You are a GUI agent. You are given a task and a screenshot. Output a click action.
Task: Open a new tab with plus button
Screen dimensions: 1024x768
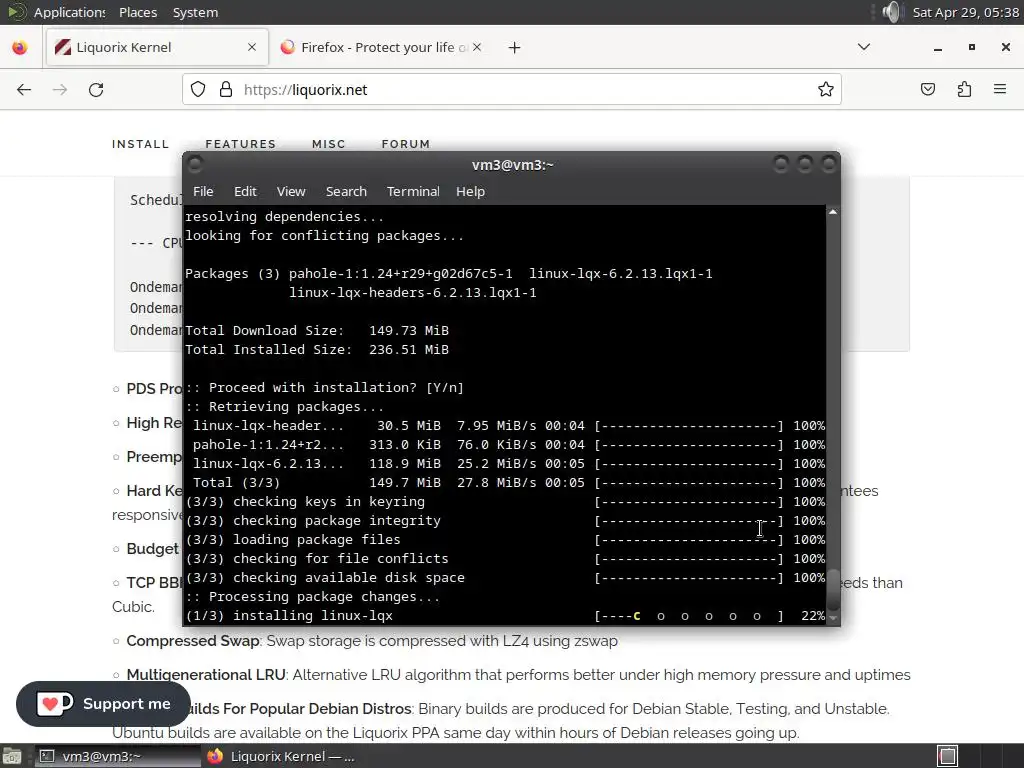pyautogui.click(x=515, y=48)
